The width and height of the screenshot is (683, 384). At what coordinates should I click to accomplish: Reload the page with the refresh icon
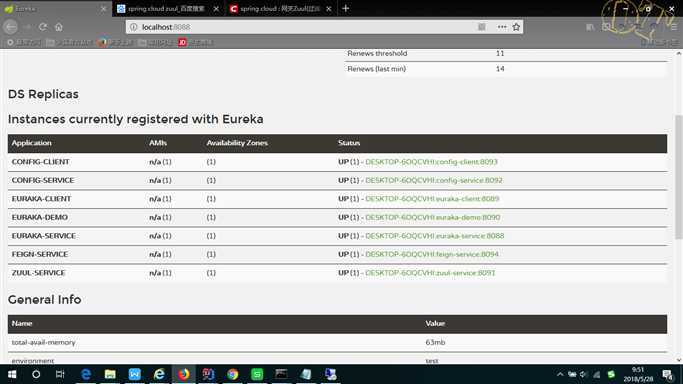[x=43, y=27]
